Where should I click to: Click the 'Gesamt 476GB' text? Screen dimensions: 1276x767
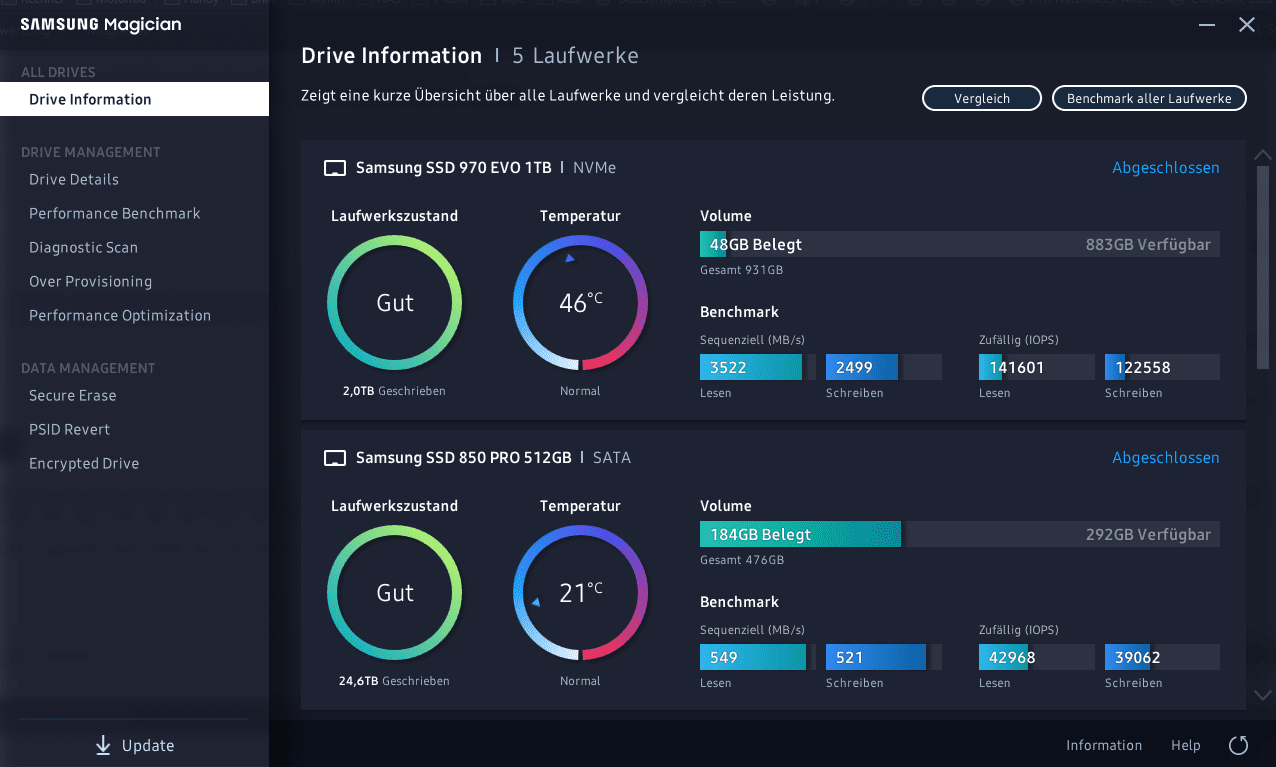point(742,560)
